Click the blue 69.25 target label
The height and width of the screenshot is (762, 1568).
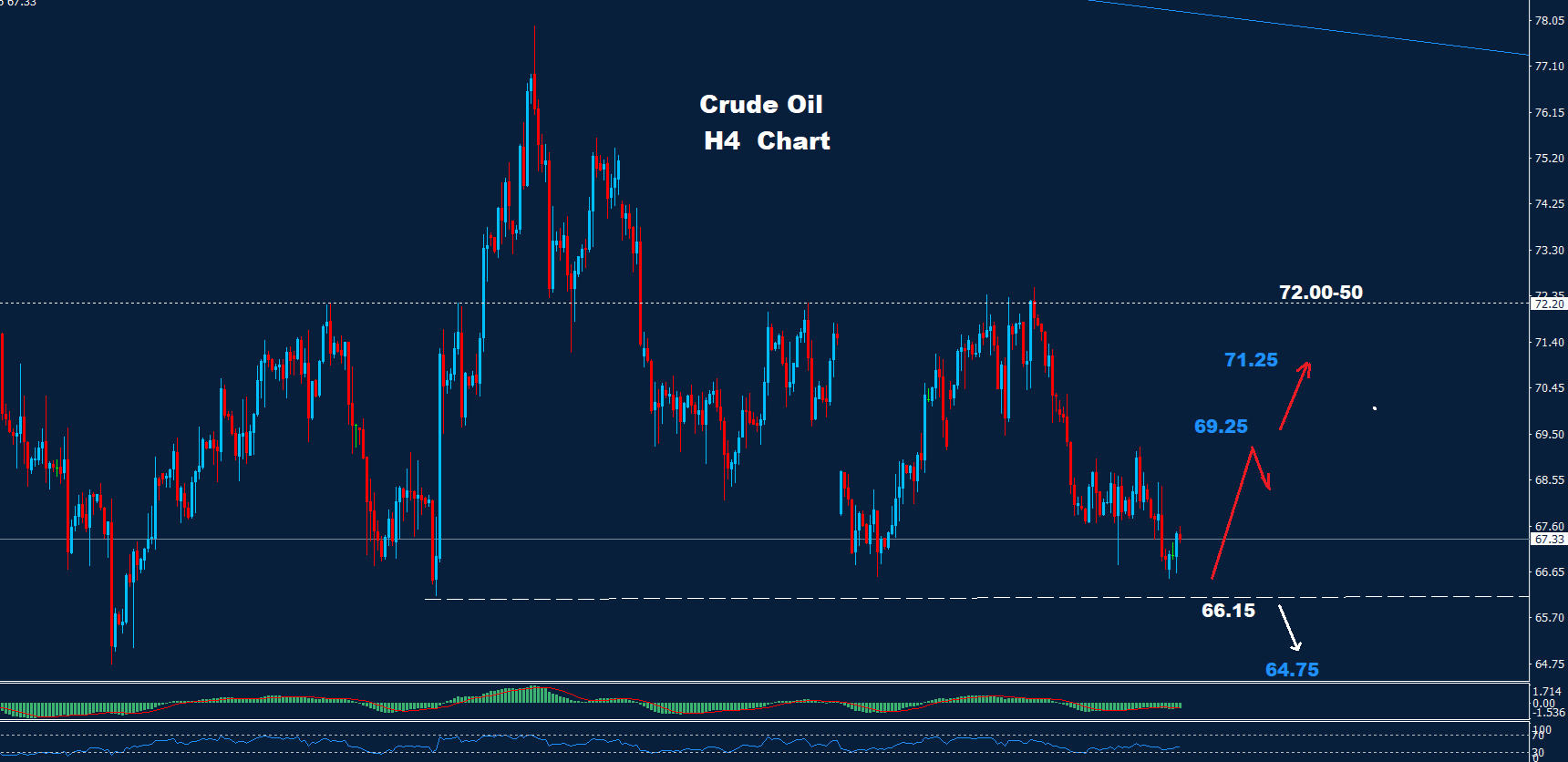pyautogui.click(x=1221, y=427)
